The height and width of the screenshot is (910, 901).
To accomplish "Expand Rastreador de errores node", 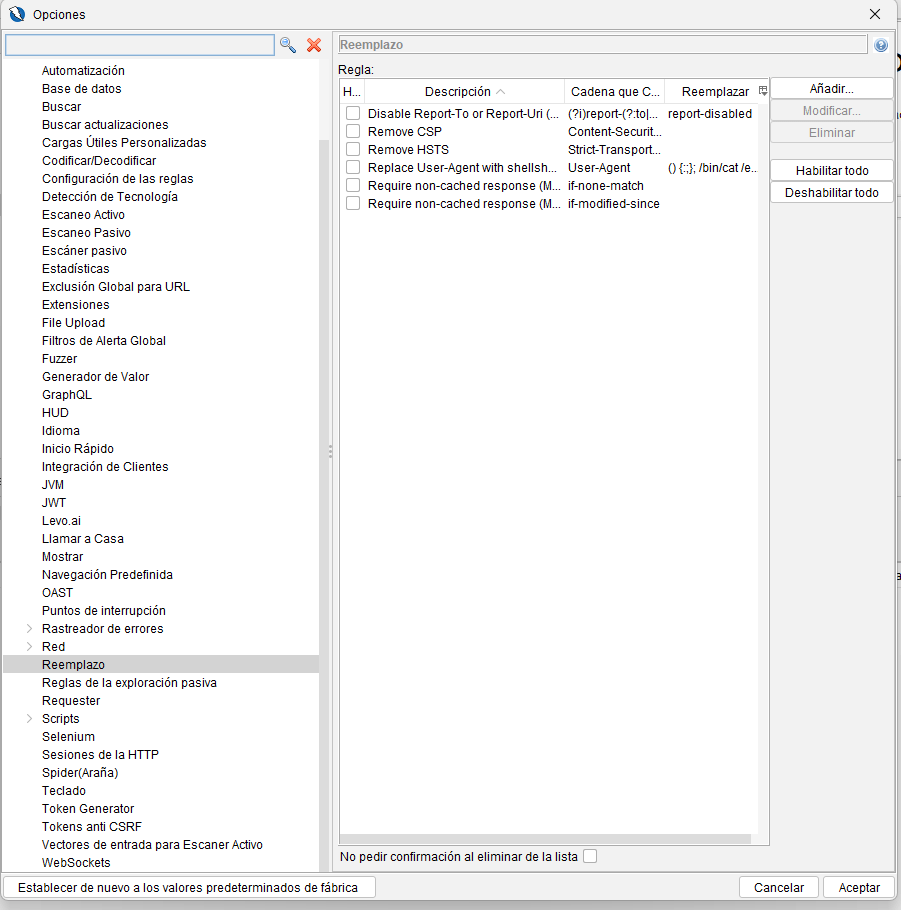I will pos(28,629).
